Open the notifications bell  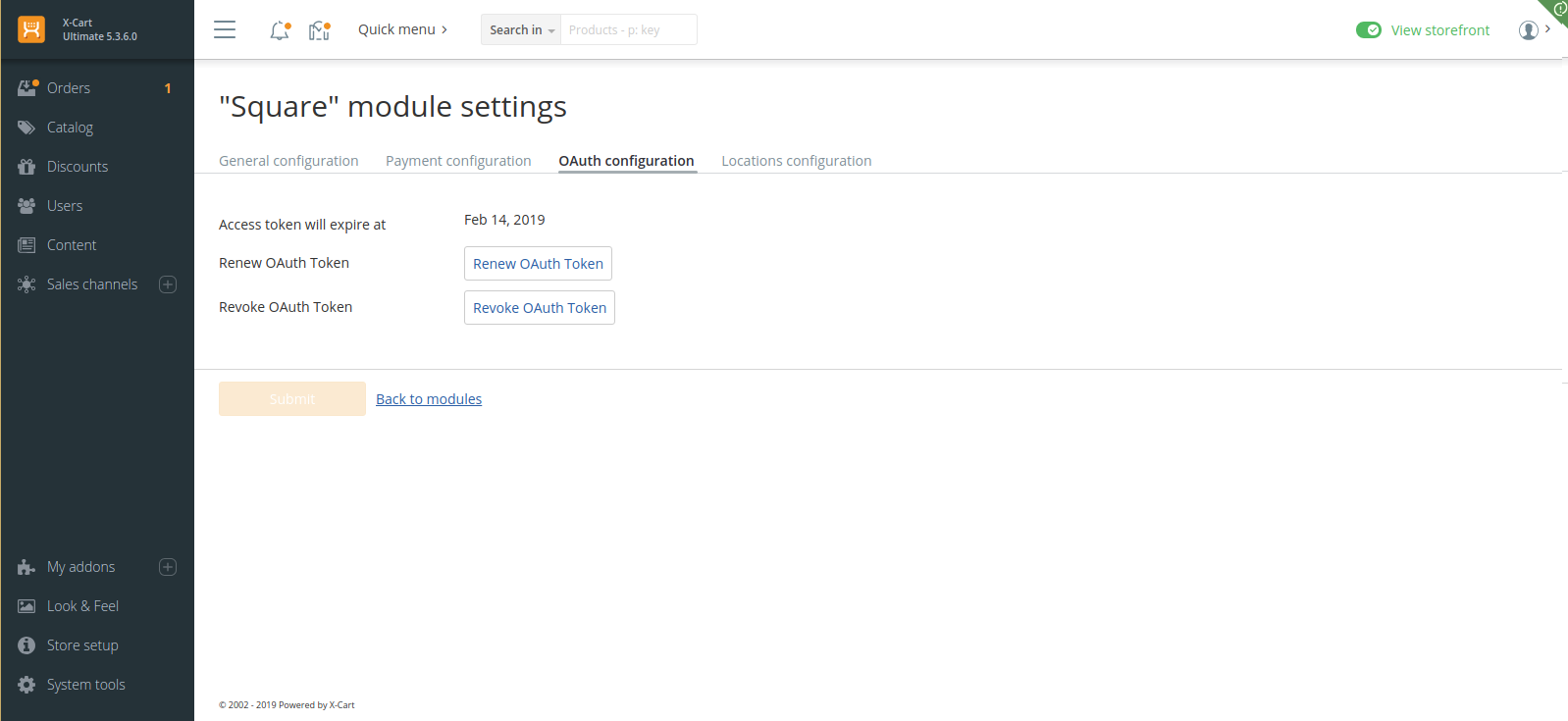click(280, 30)
